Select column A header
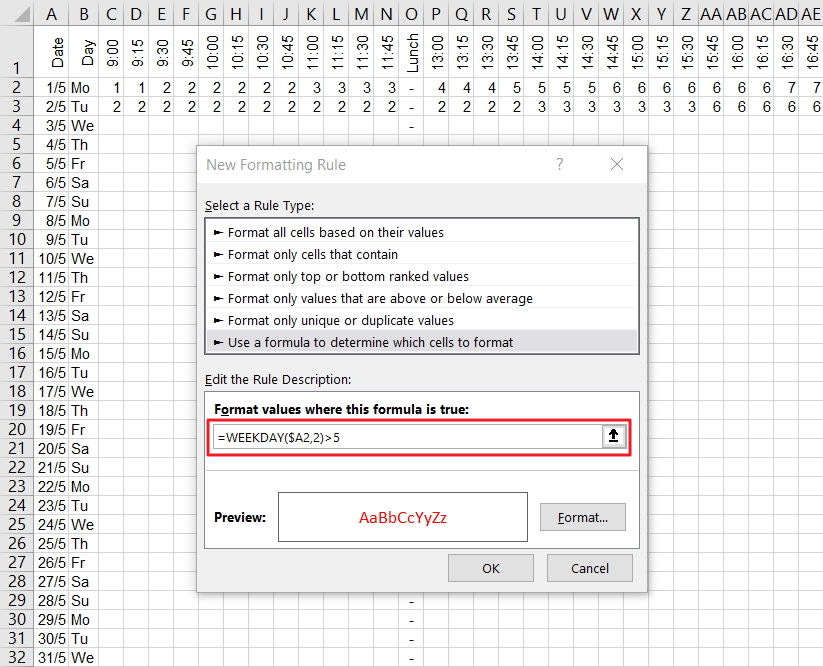Screen dimensions: 823x667 coord(51,14)
